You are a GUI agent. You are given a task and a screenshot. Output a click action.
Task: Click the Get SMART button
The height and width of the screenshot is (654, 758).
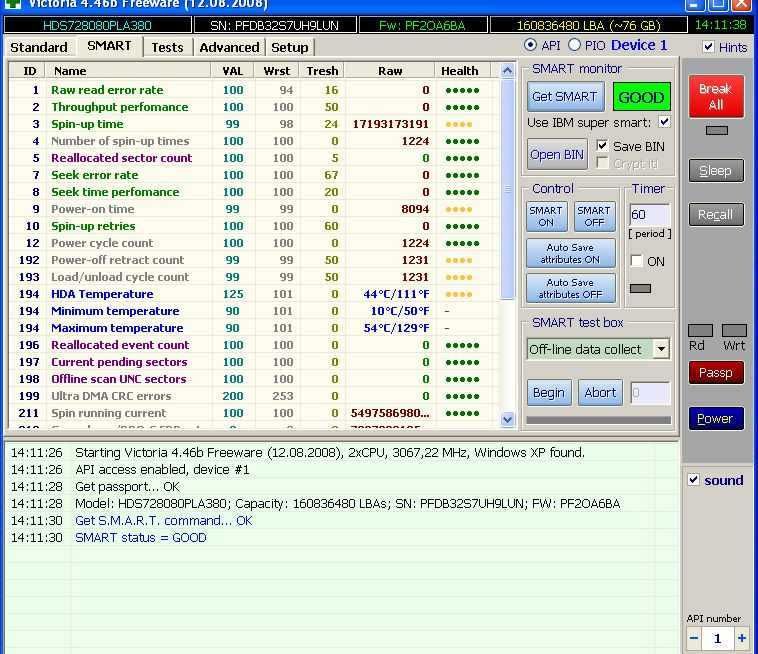[x=565, y=97]
